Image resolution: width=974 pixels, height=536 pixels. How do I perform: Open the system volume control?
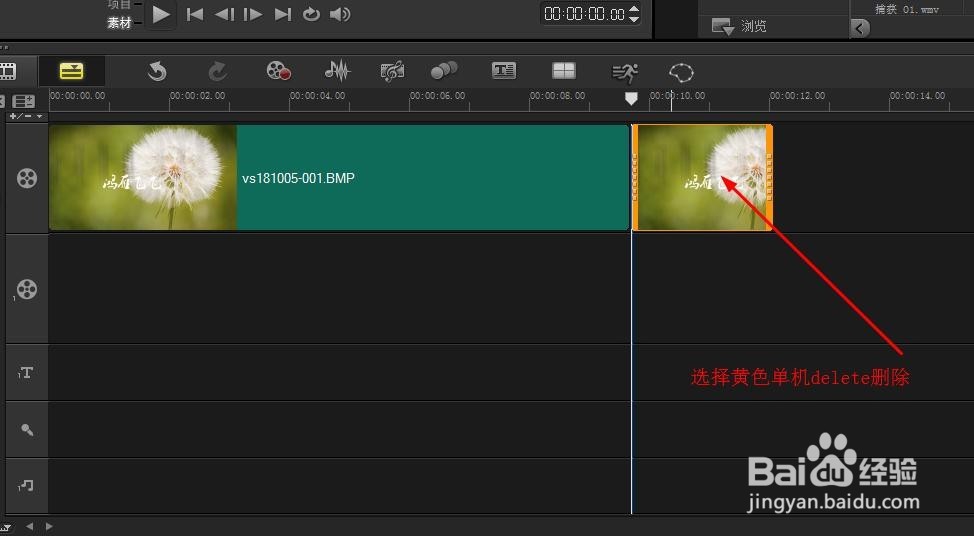[340, 14]
